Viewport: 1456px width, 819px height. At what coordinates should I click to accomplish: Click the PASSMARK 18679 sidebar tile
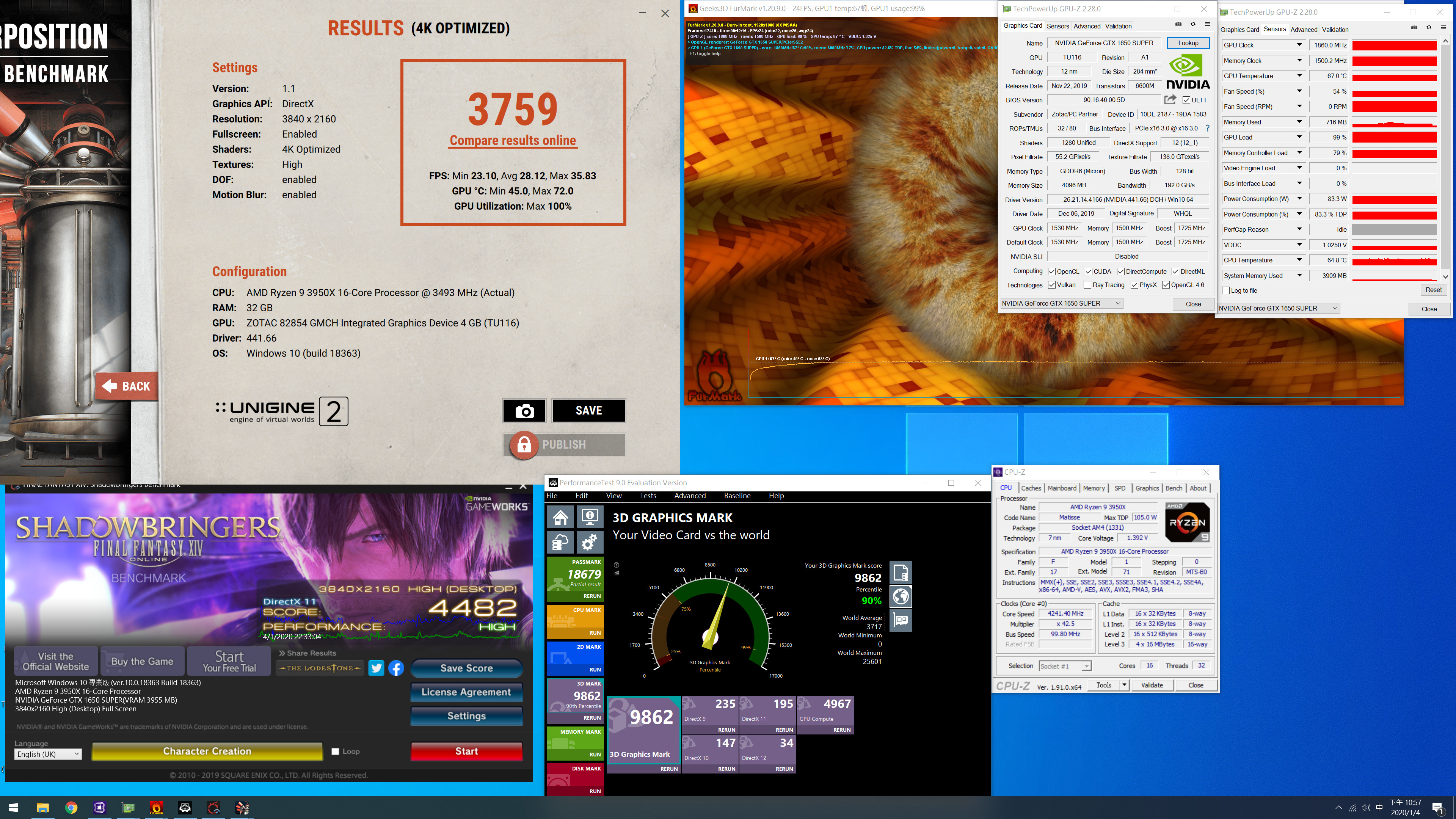click(x=575, y=579)
